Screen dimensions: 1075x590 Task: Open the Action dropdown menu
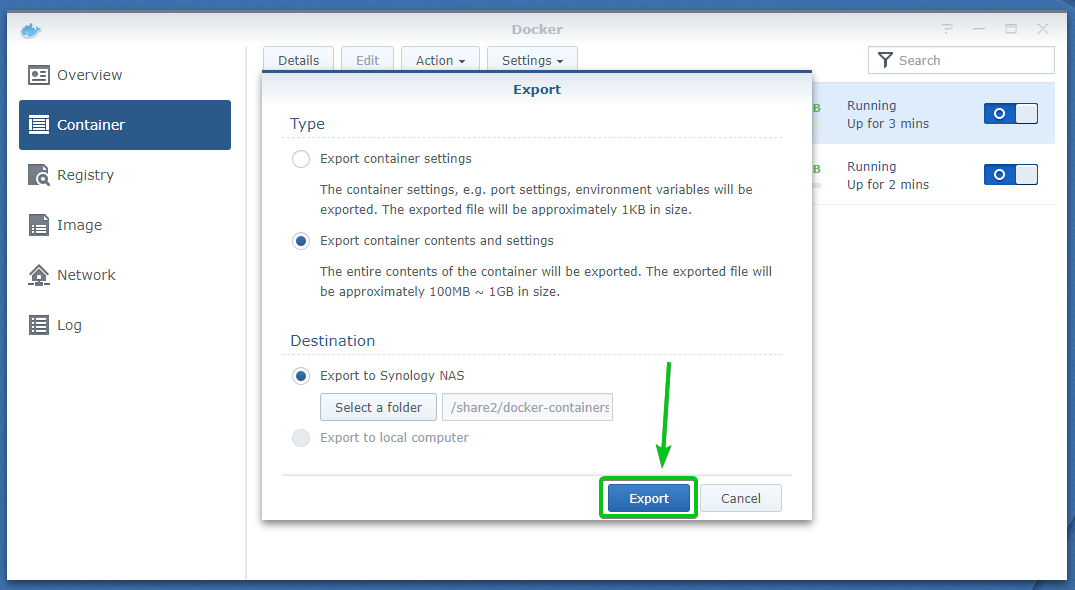tap(440, 60)
